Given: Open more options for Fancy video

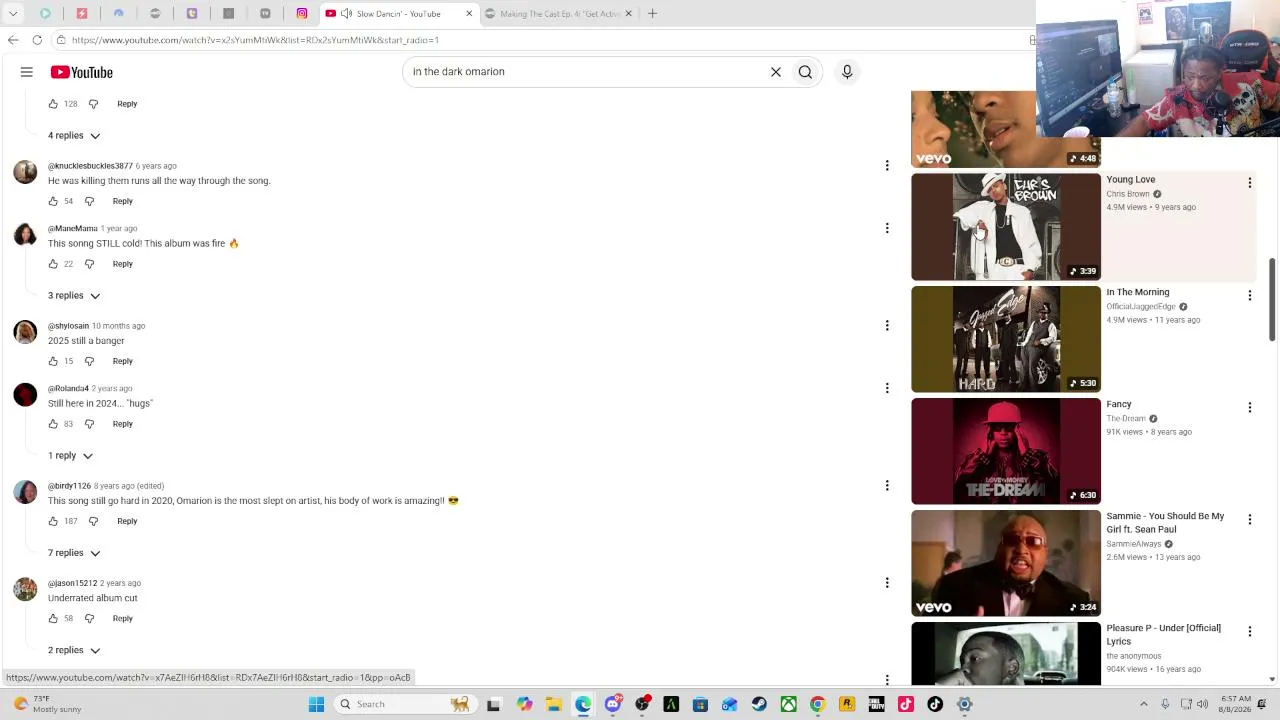Looking at the screenshot, I should click(1249, 407).
